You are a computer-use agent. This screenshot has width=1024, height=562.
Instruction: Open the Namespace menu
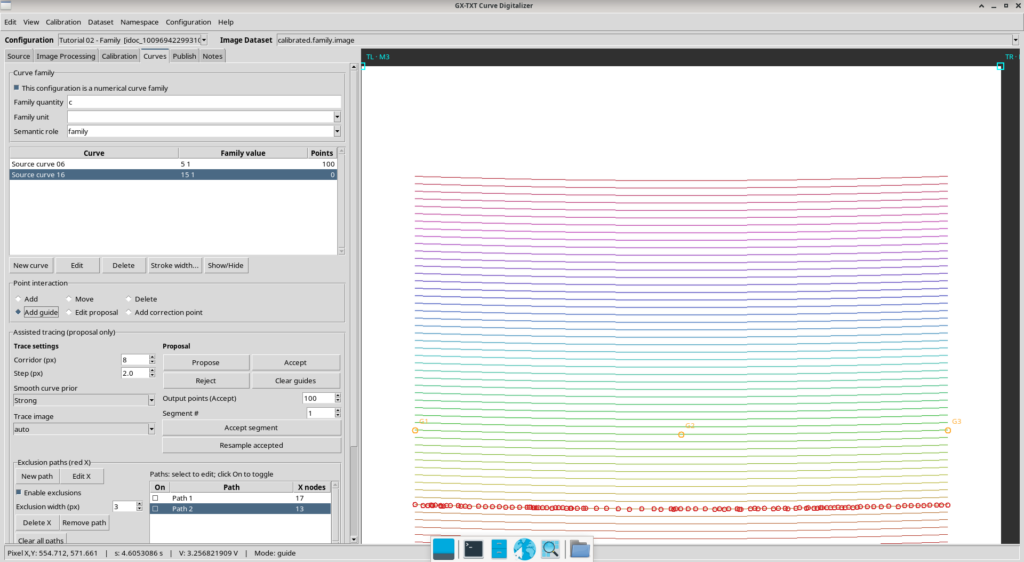click(139, 22)
